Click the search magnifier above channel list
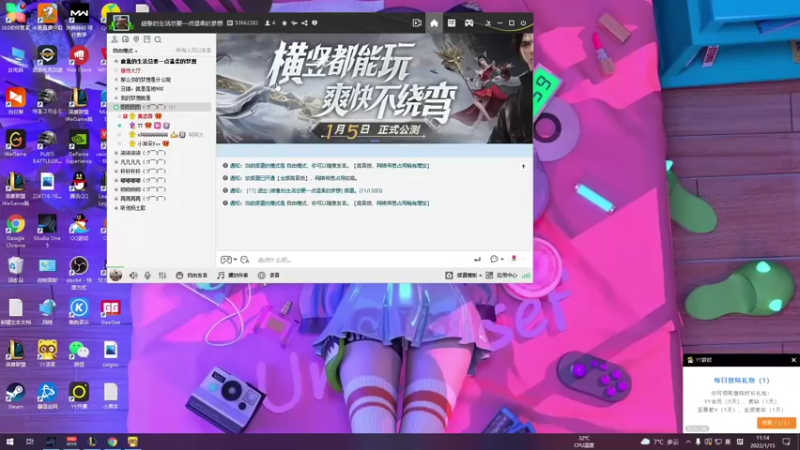The image size is (800, 450). pyautogui.click(x=158, y=39)
